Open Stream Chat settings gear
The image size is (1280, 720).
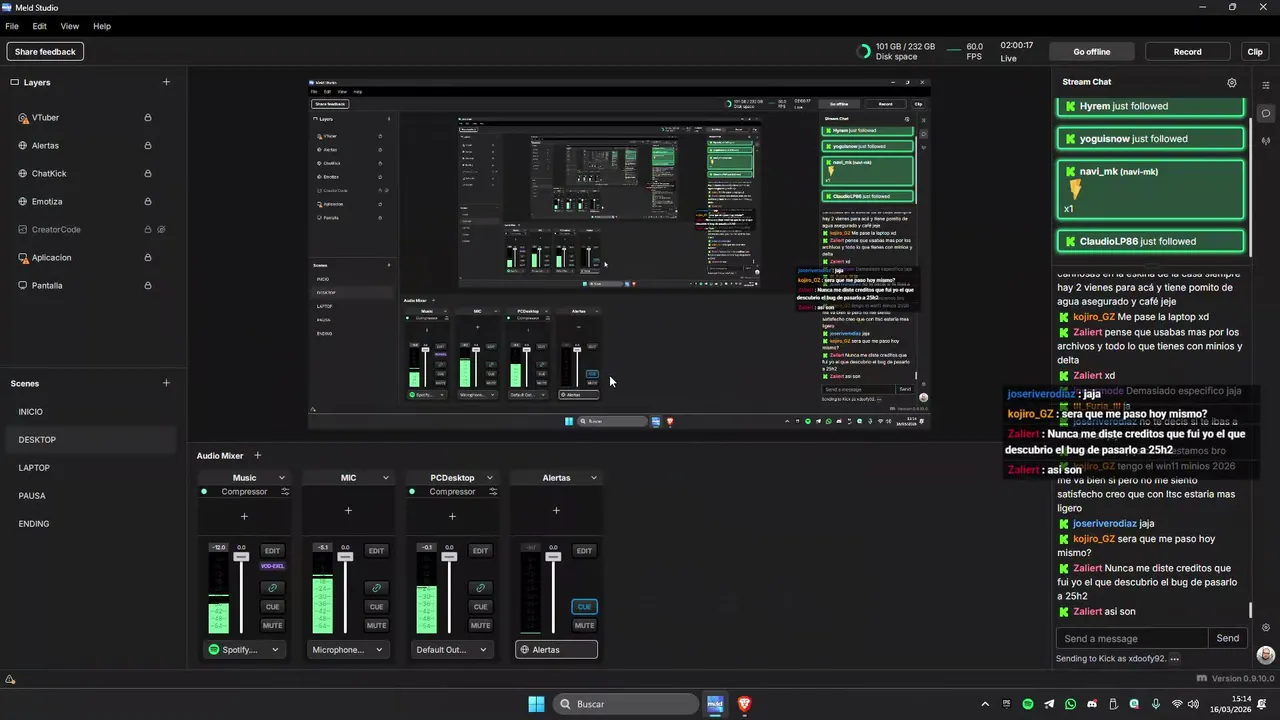pos(1232,83)
